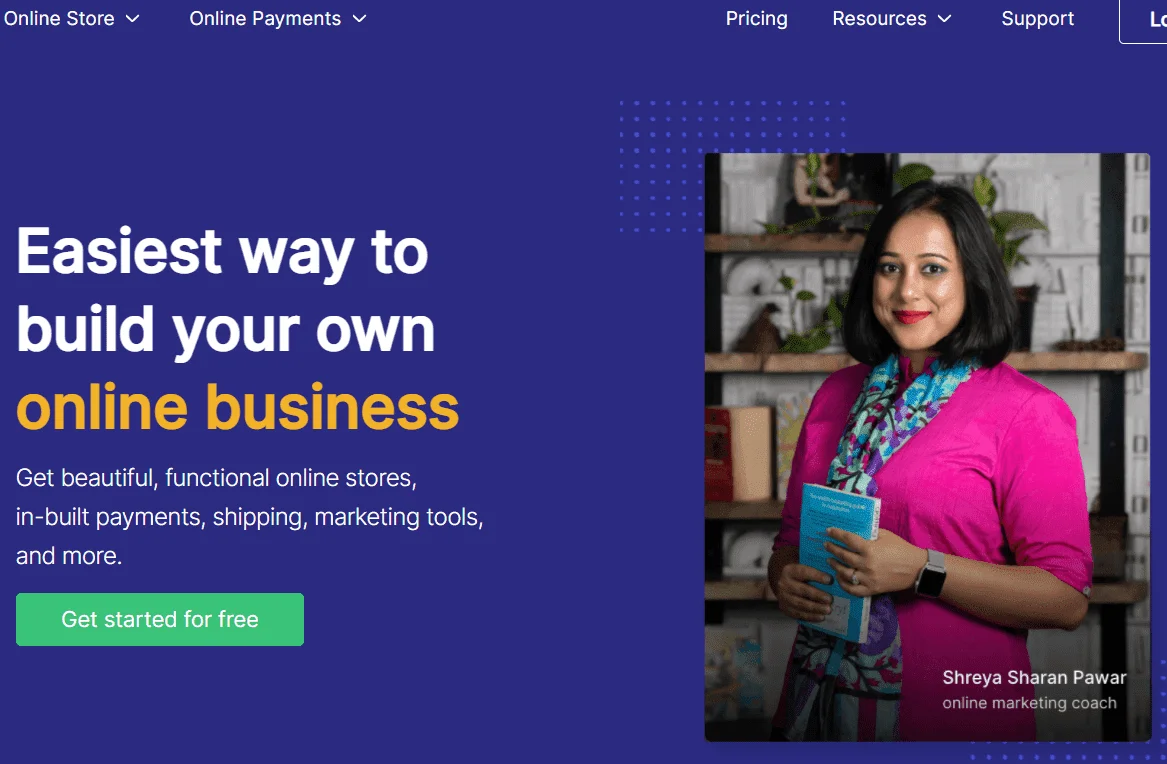Click the blue book held in photo
Screen dimensions: 1167x764
[839, 560]
